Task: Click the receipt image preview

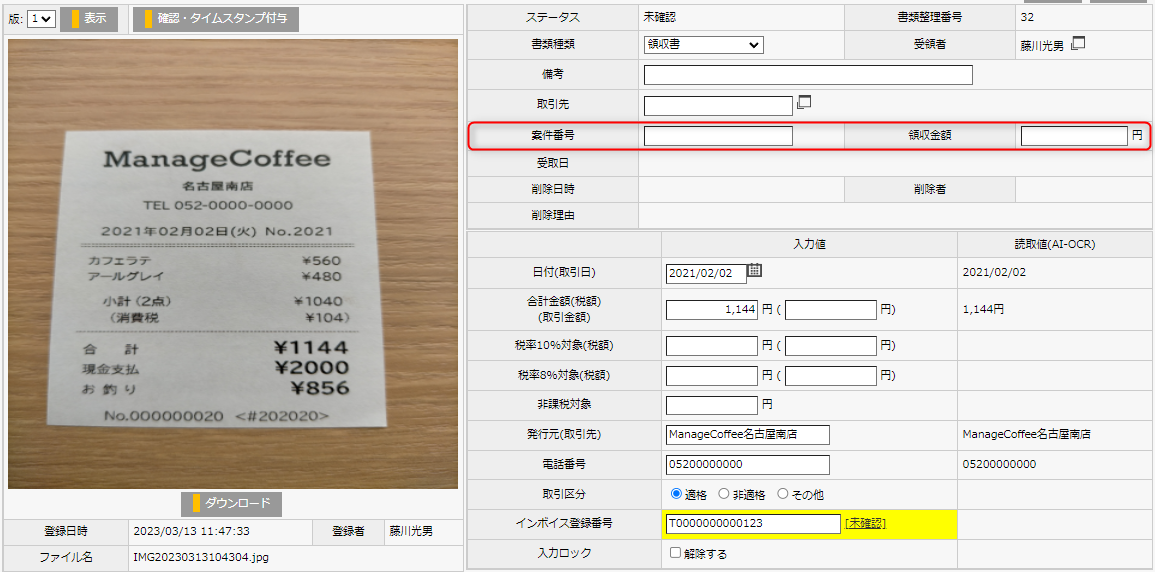Action: 233,264
